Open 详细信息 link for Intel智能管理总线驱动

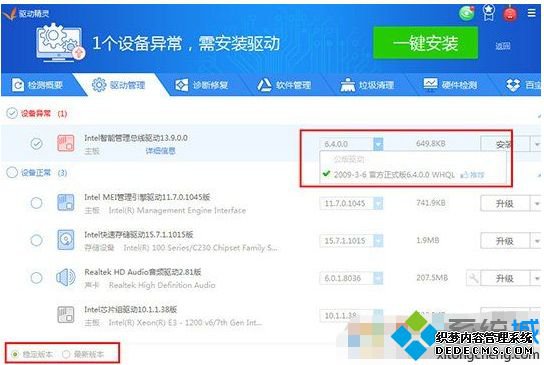[x=160, y=151]
